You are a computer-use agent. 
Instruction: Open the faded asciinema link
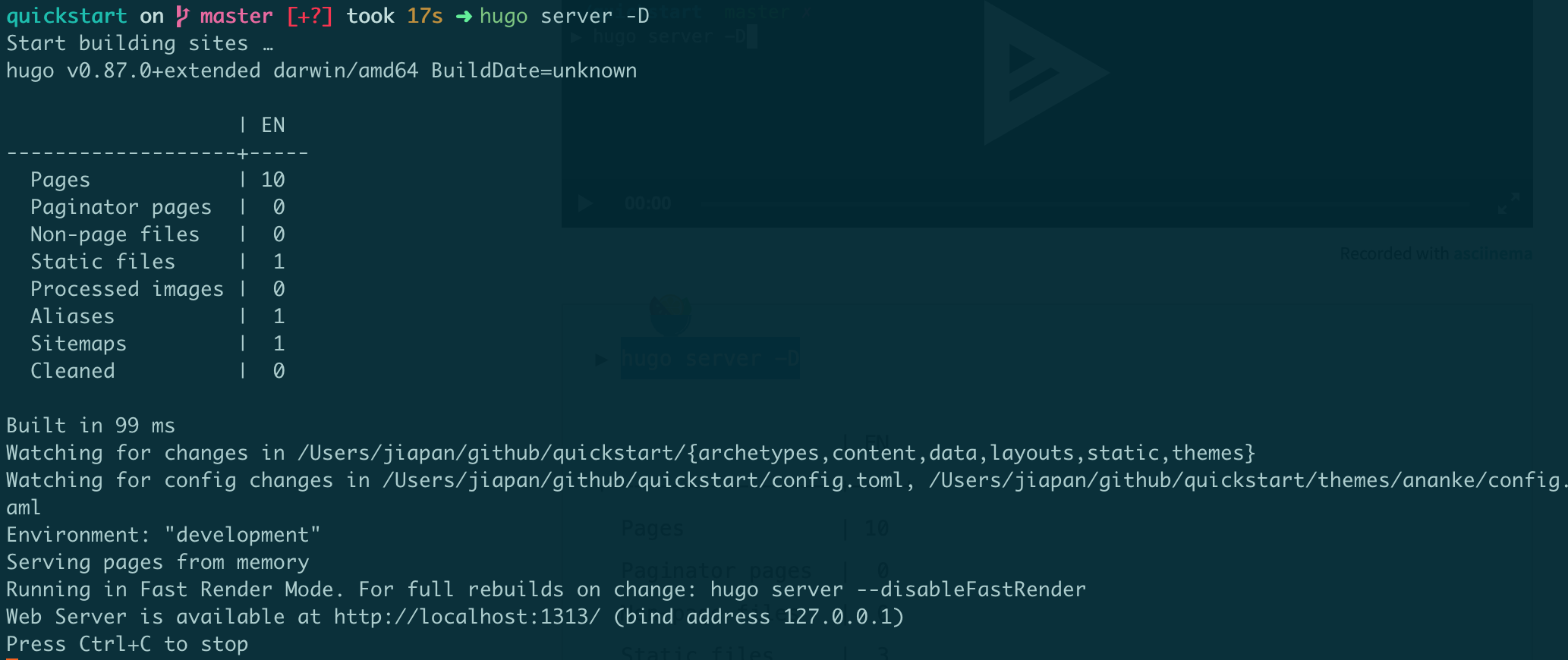tap(1492, 254)
